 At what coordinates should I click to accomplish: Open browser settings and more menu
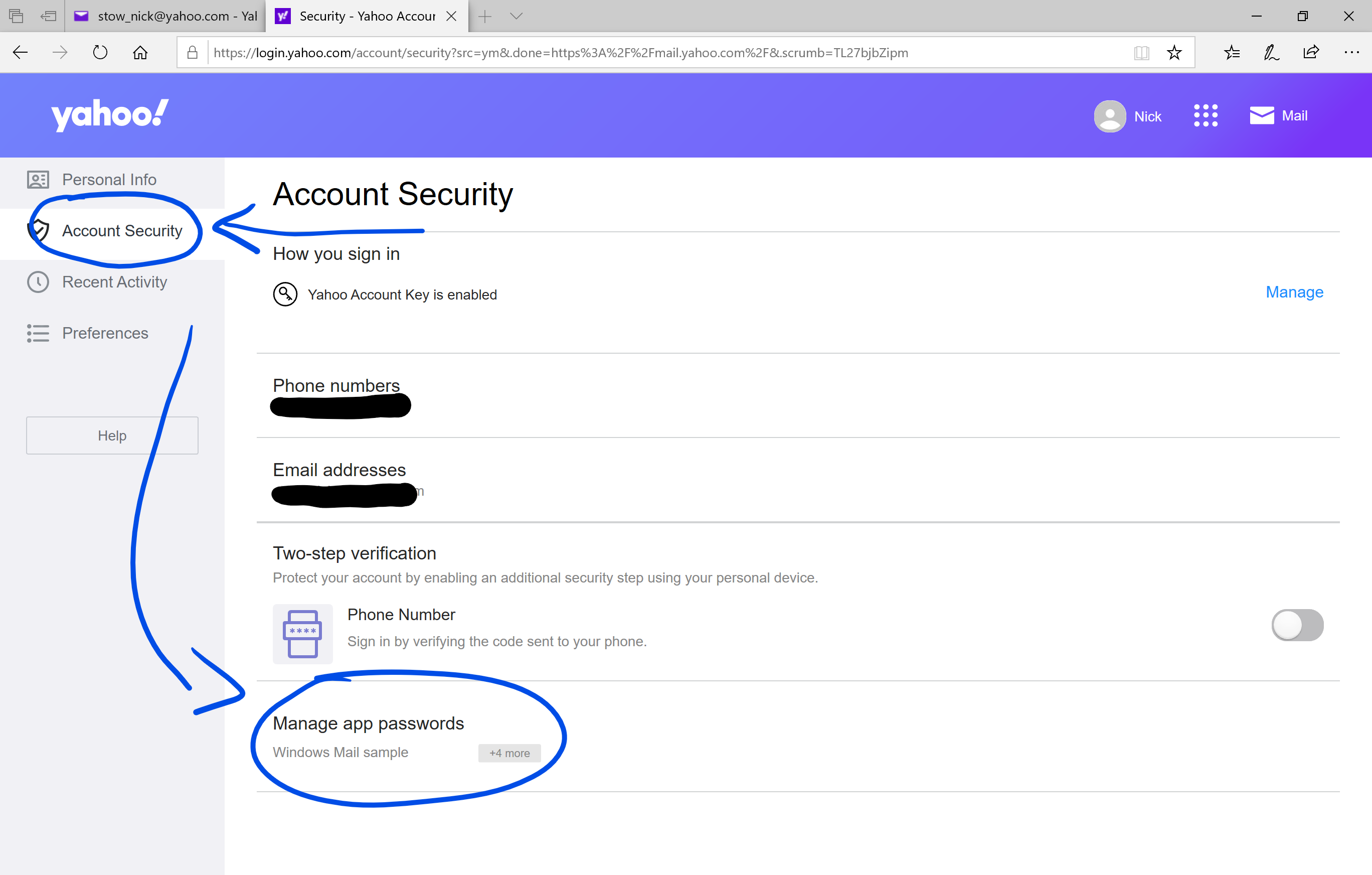[x=1351, y=53]
